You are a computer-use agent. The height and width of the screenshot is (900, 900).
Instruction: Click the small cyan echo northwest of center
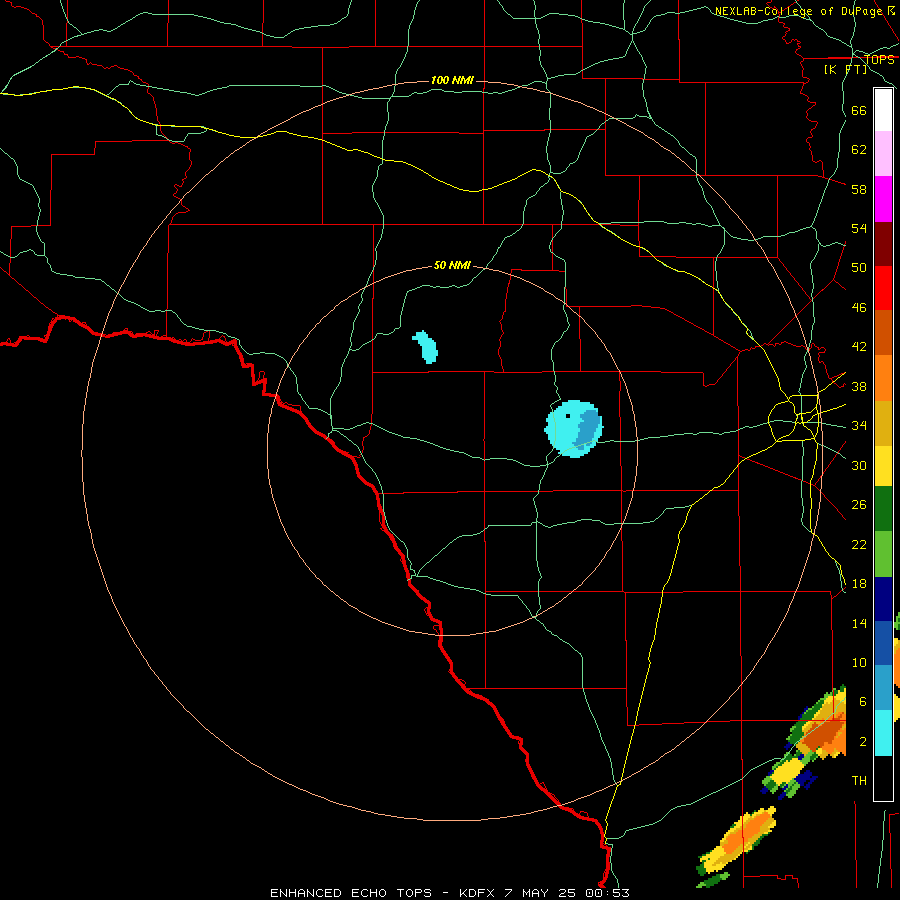point(425,347)
